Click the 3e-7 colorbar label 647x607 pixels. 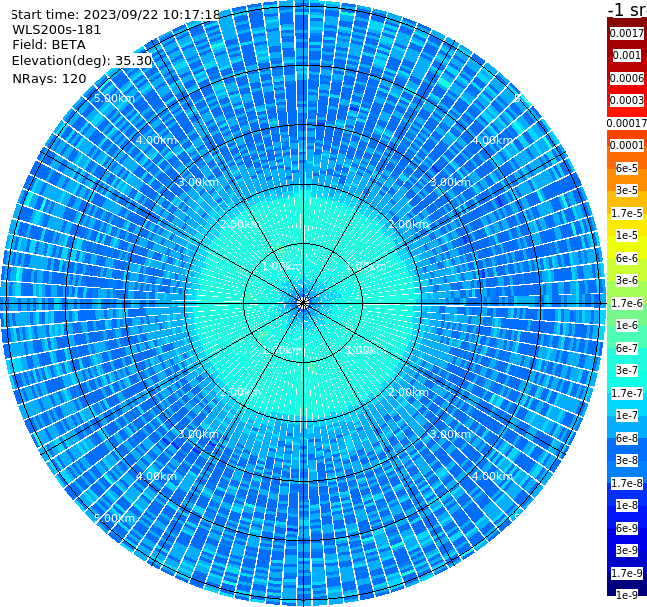coord(627,370)
